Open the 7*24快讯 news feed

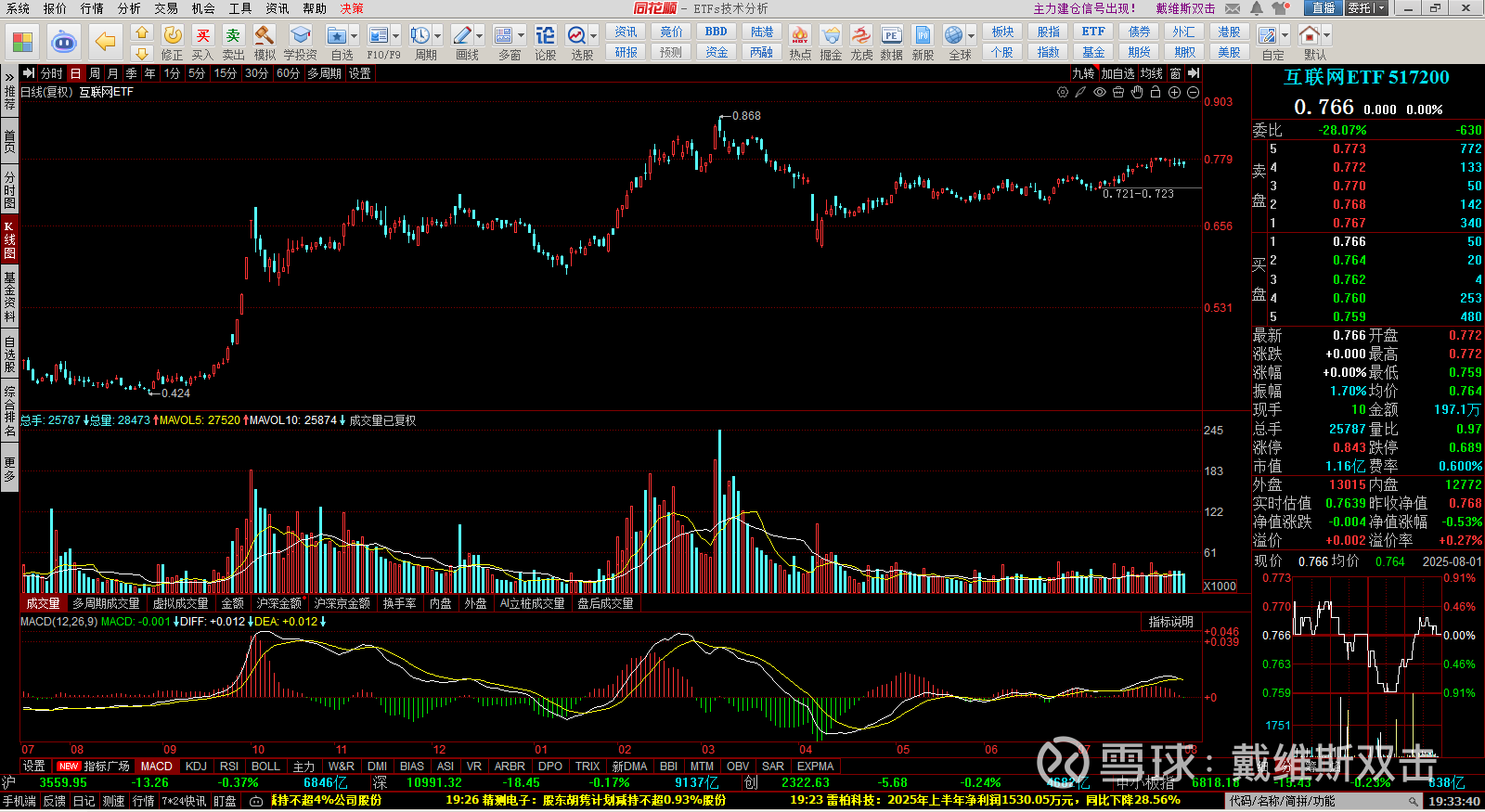[184, 801]
